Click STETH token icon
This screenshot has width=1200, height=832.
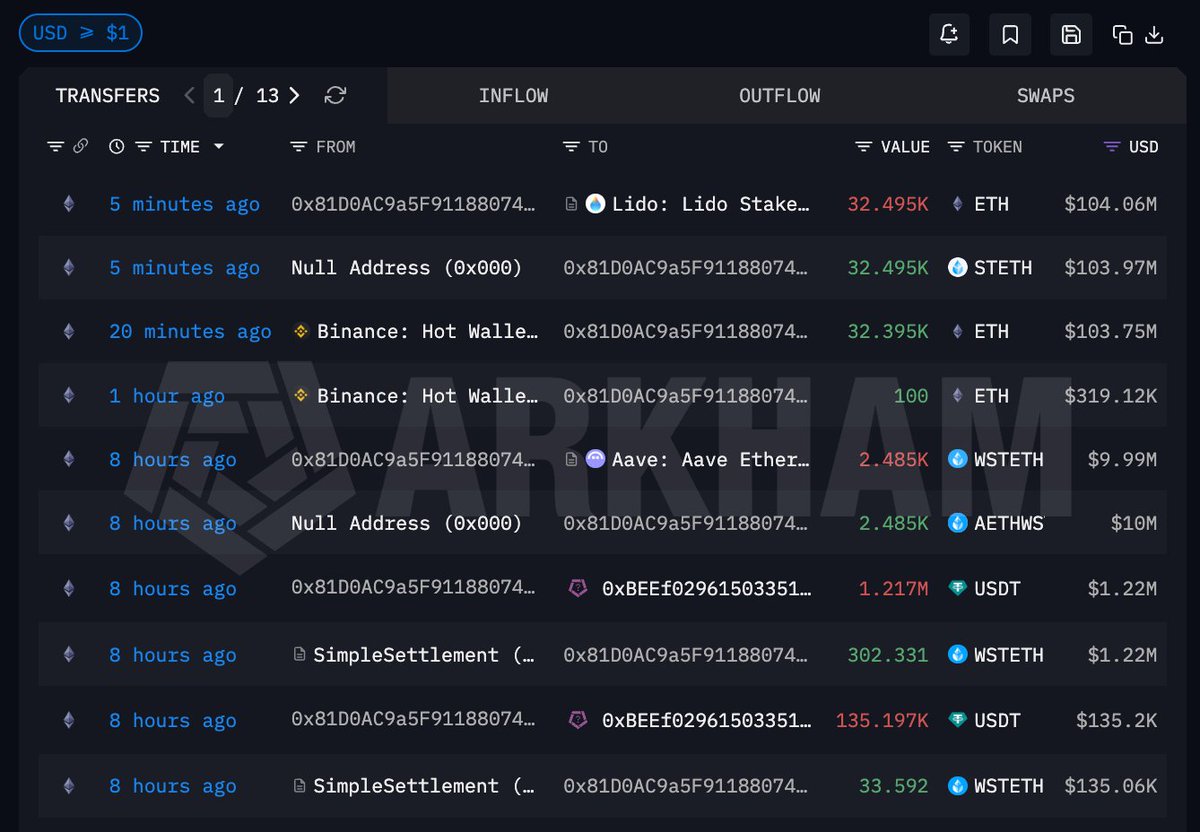(958, 268)
